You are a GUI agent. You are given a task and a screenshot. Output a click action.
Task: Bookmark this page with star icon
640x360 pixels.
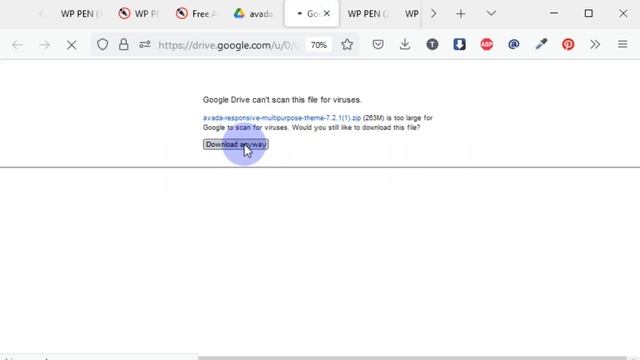click(347, 44)
